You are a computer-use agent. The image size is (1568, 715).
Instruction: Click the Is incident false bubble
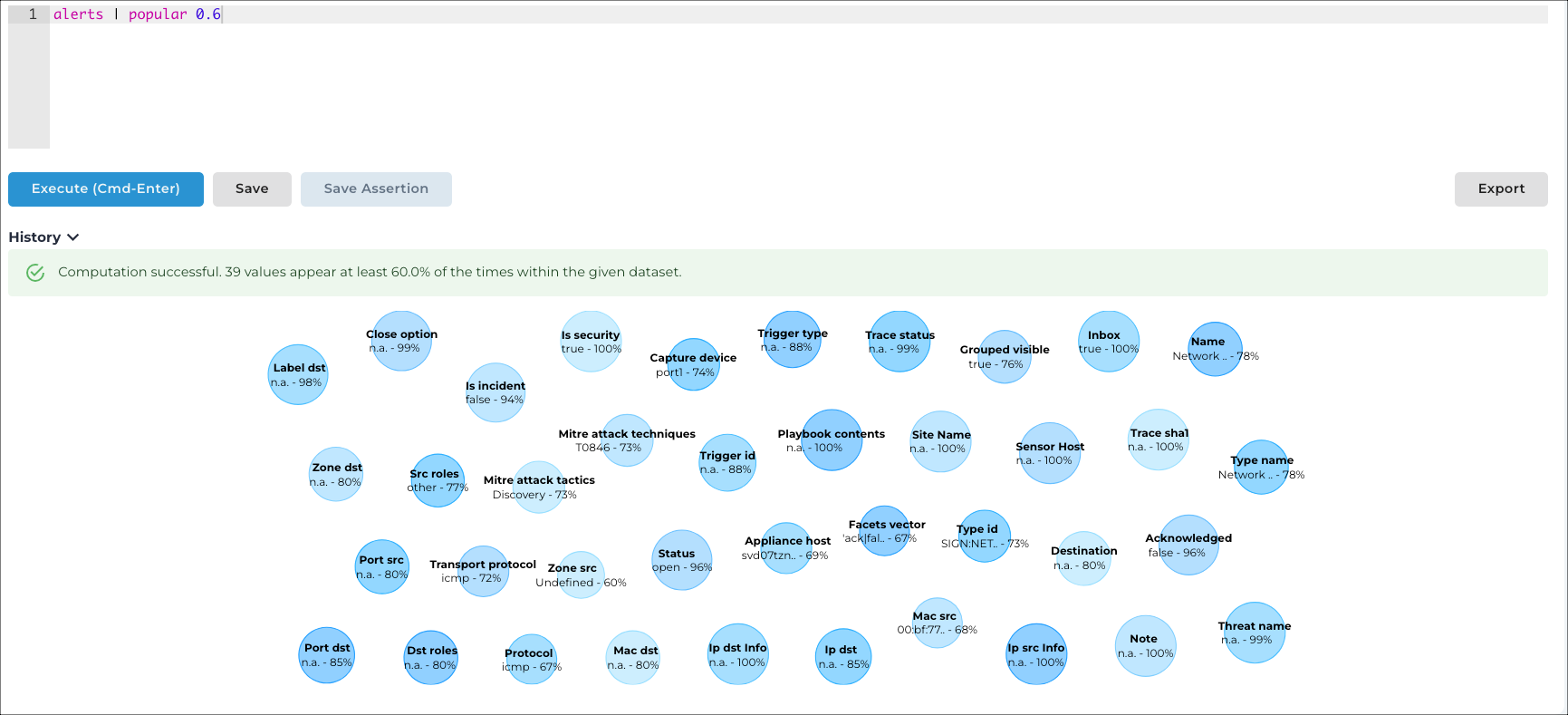click(495, 392)
